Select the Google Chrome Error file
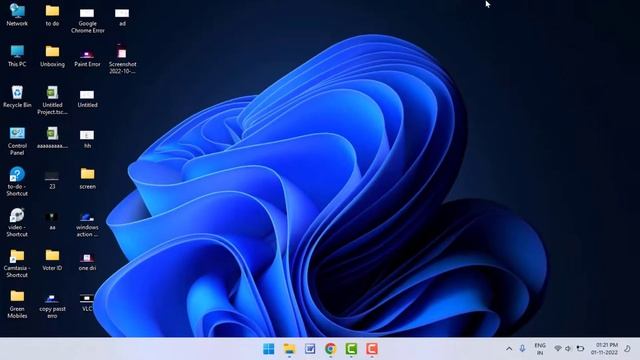This screenshot has height=360, width=640. click(x=87, y=20)
